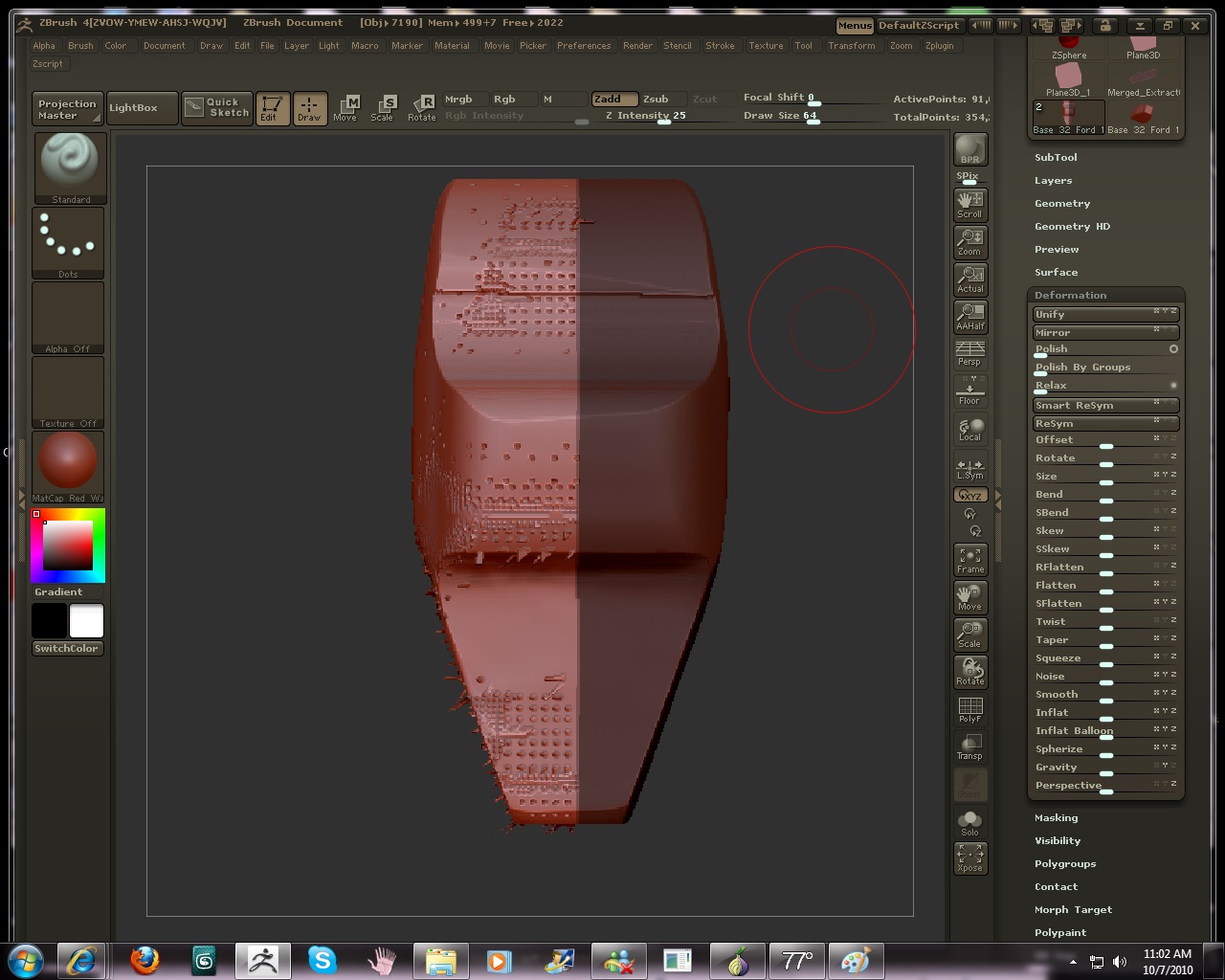This screenshot has width=1225, height=980.
Task: Select the Scroll canvas tool
Action: (x=969, y=204)
